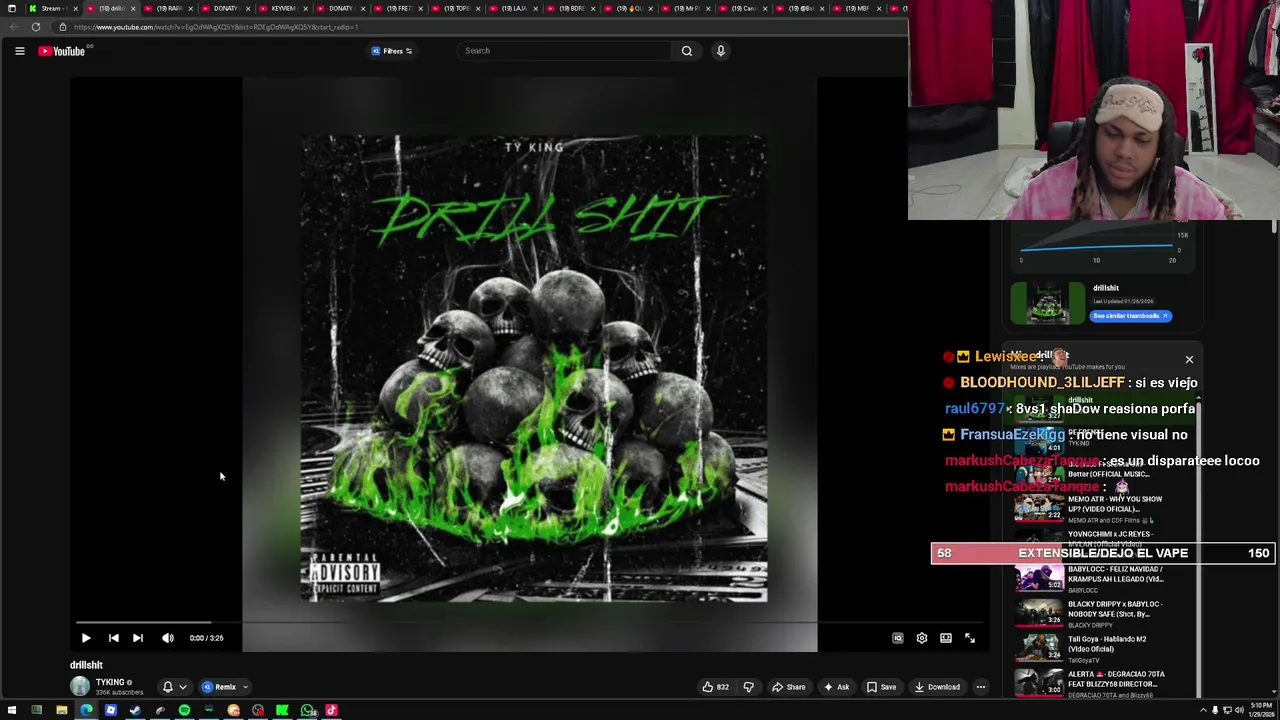Play the drillshit video

pyautogui.click(x=86, y=638)
